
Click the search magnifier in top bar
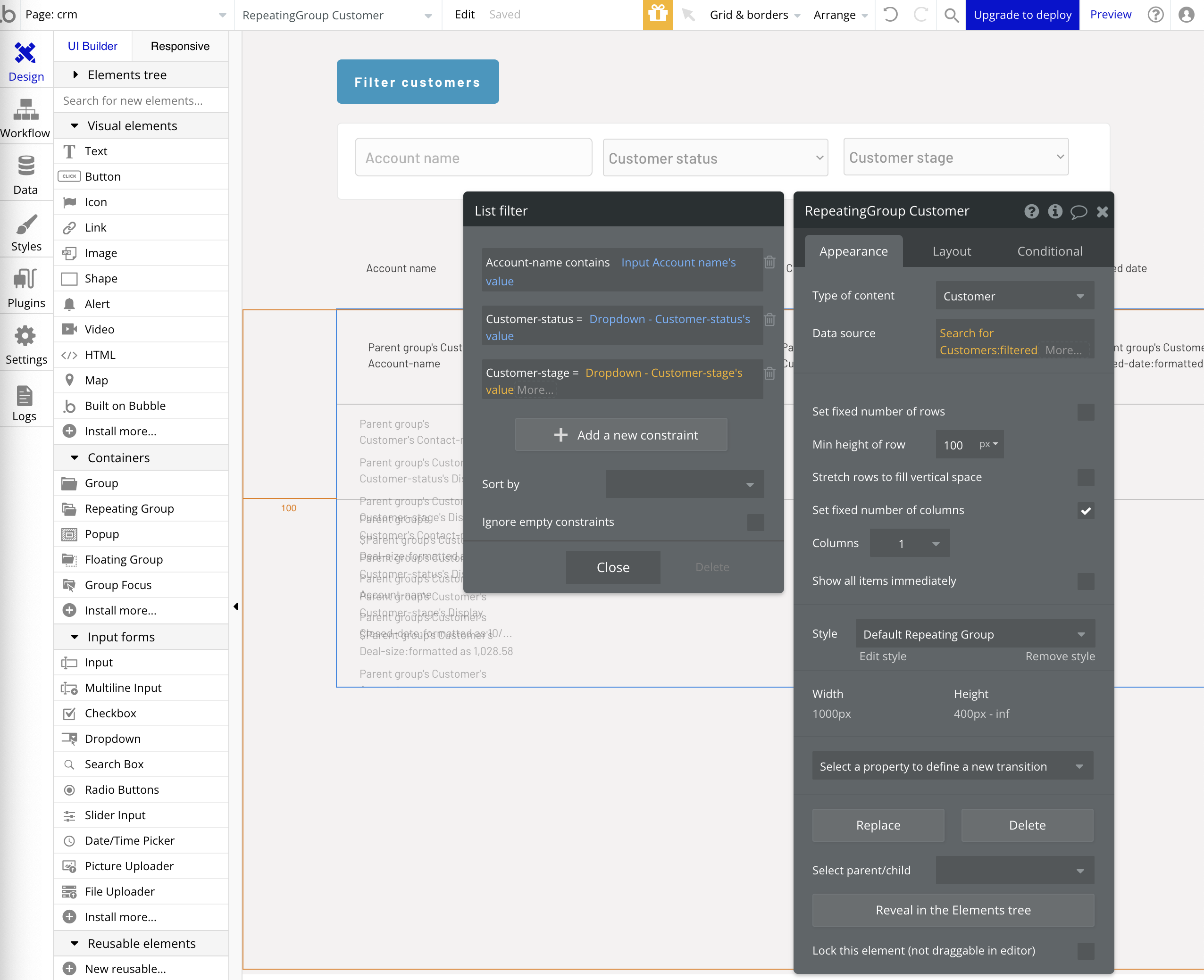[951, 15]
